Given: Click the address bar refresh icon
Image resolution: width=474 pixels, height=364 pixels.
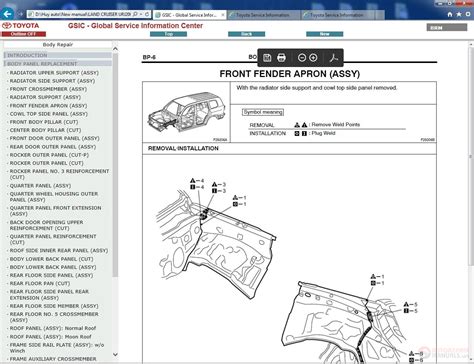Looking at the screenshot, I should (147, 14).
